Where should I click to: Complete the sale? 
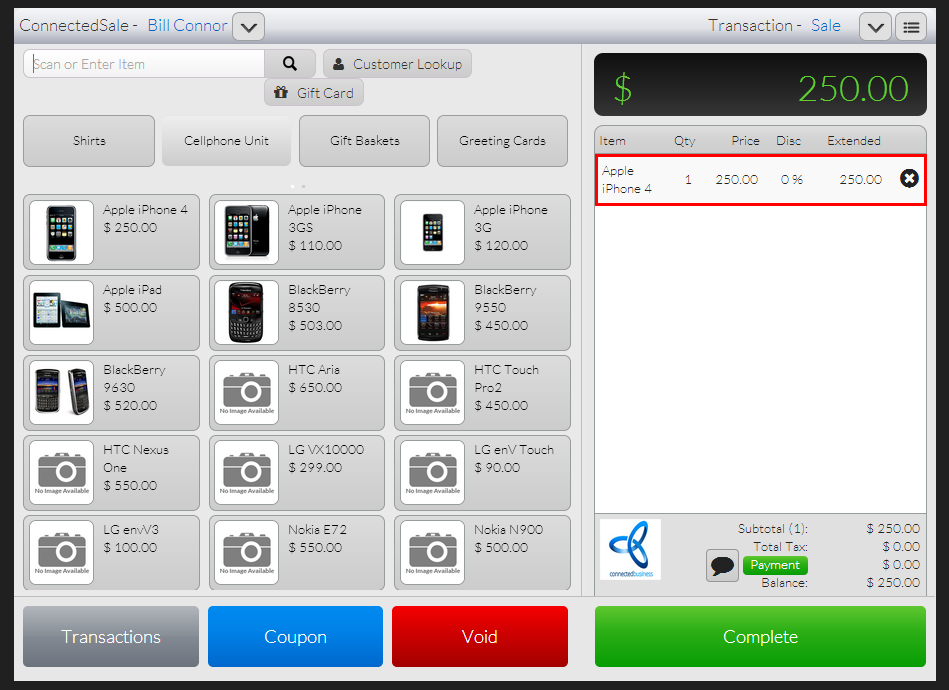pyautogui.click(x=760, y=636)
